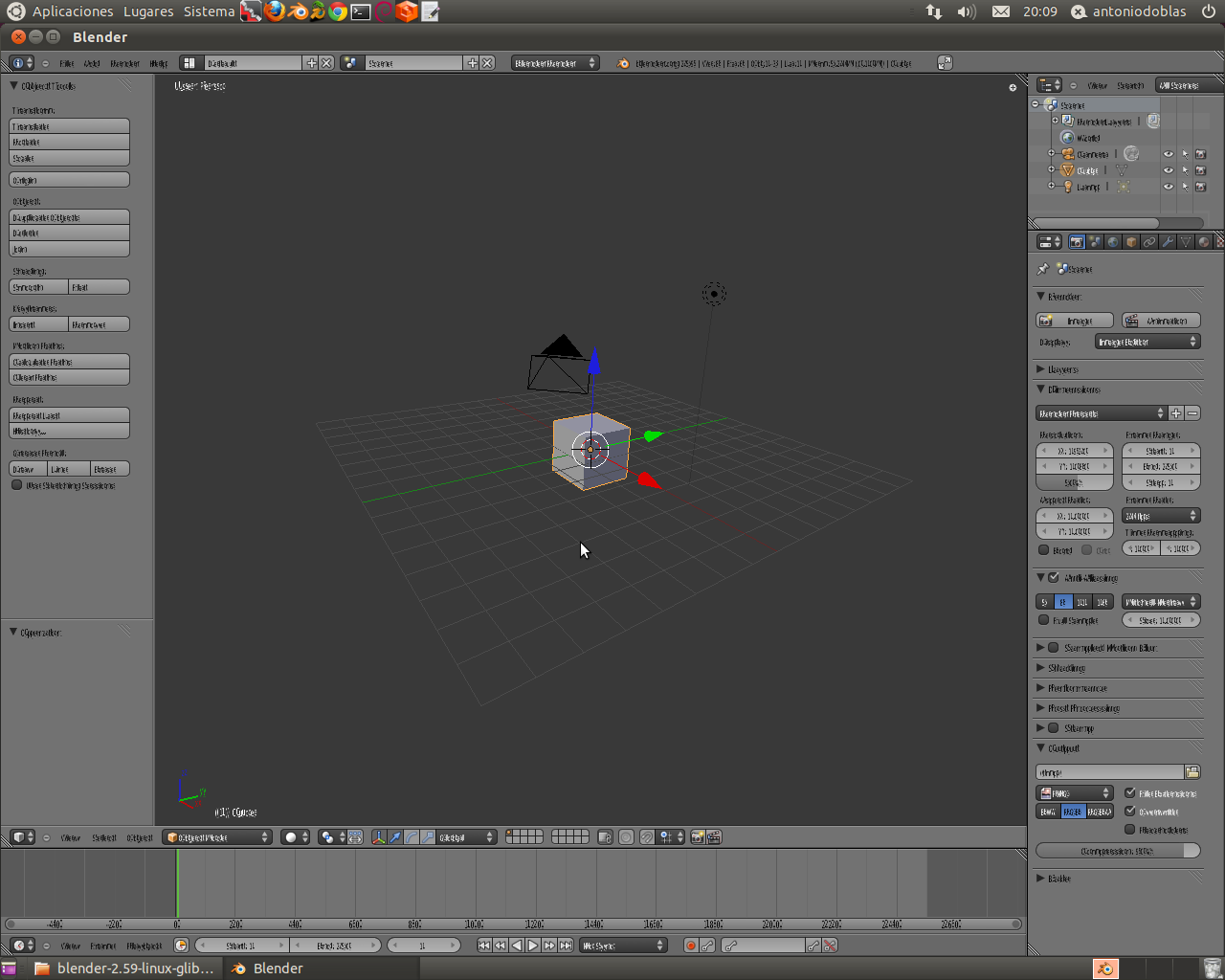Screen dimensions: 1225x980
Task: Open the Object Mode dropdown
Action: (218, 837)
